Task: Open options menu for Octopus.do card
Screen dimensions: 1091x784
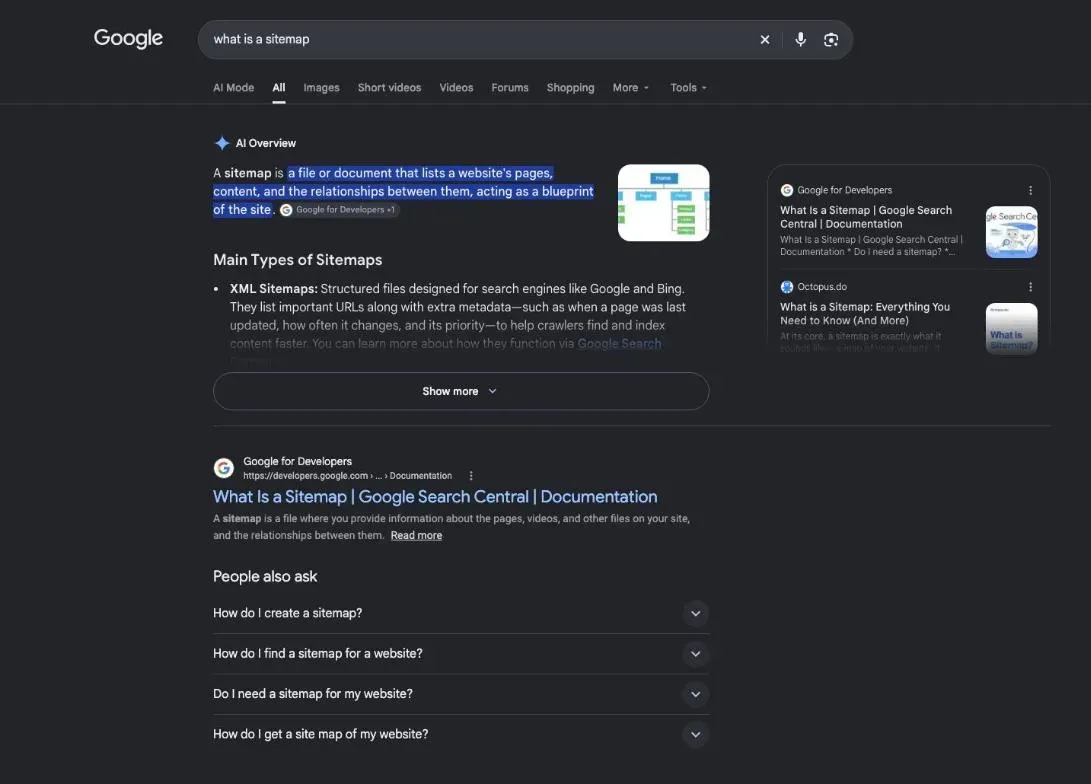Action: click(1030, 287)
